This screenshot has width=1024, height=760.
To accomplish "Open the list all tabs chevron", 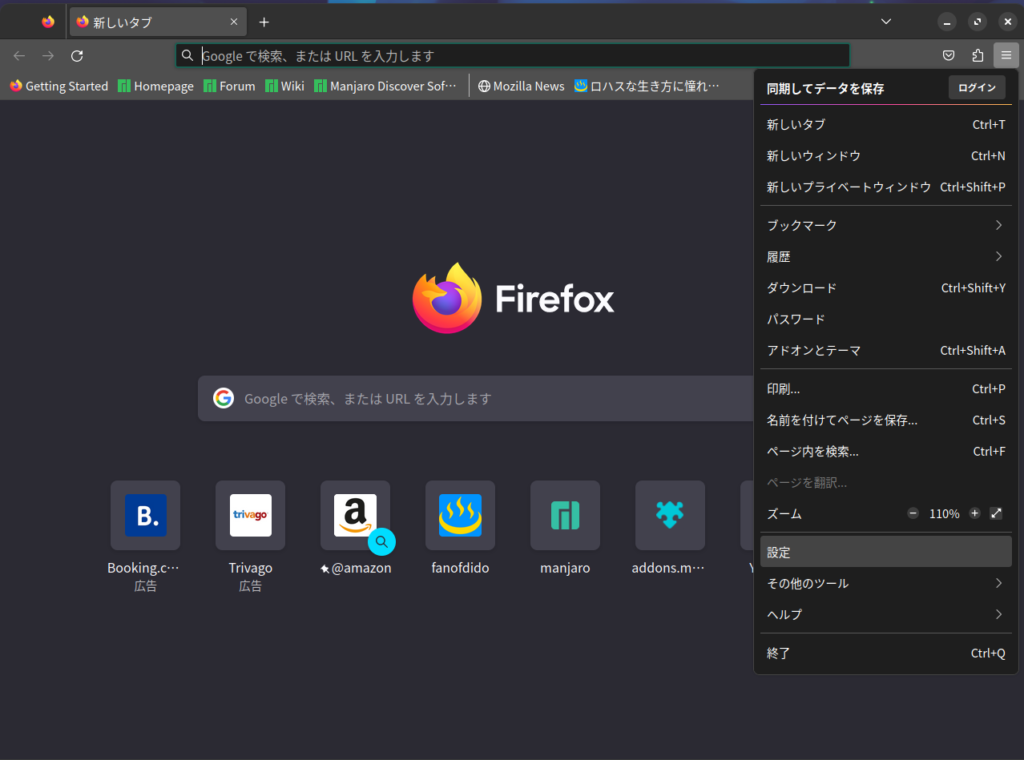I will 886,22.
